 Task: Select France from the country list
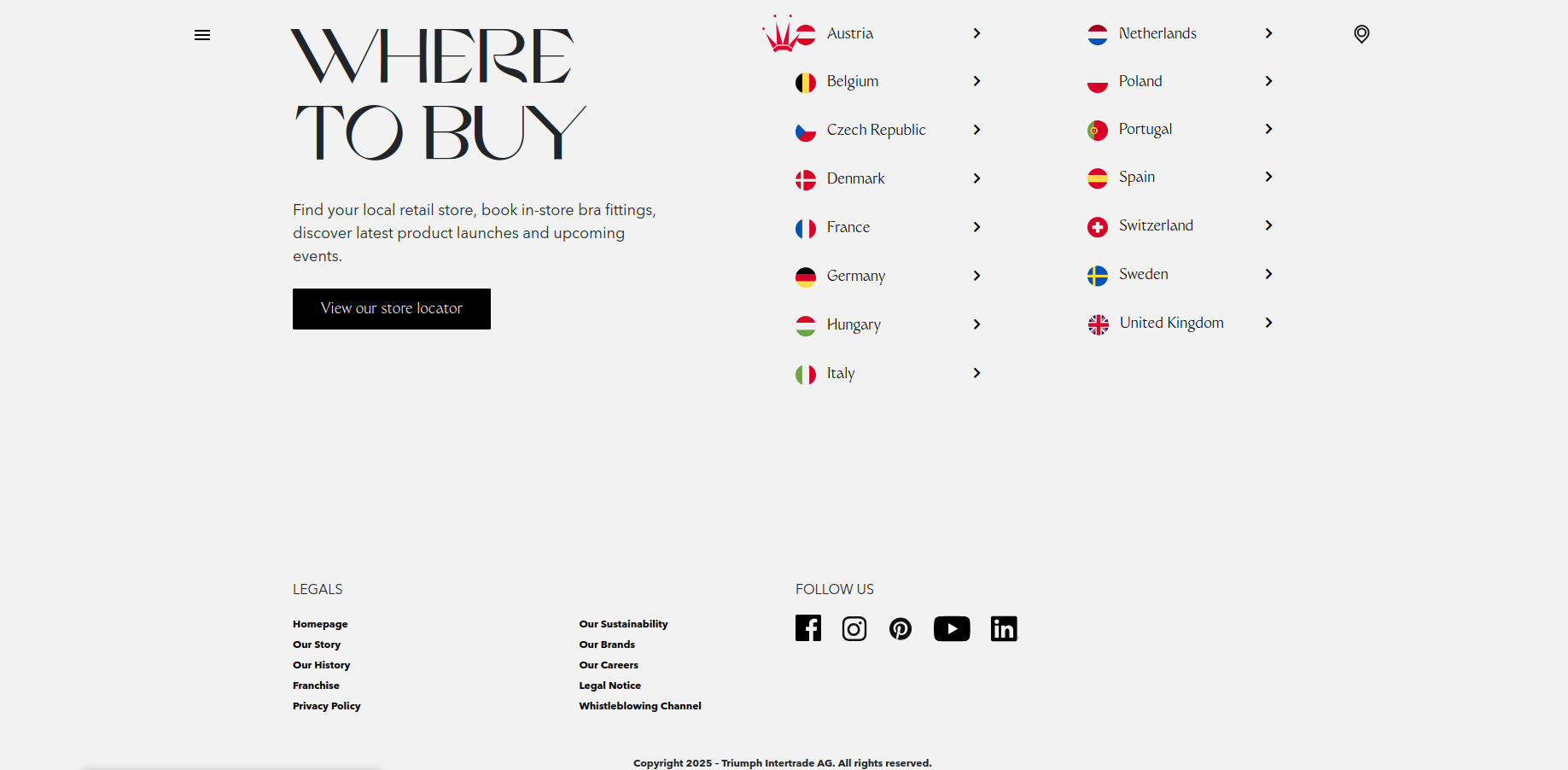[x=848, y=227]
